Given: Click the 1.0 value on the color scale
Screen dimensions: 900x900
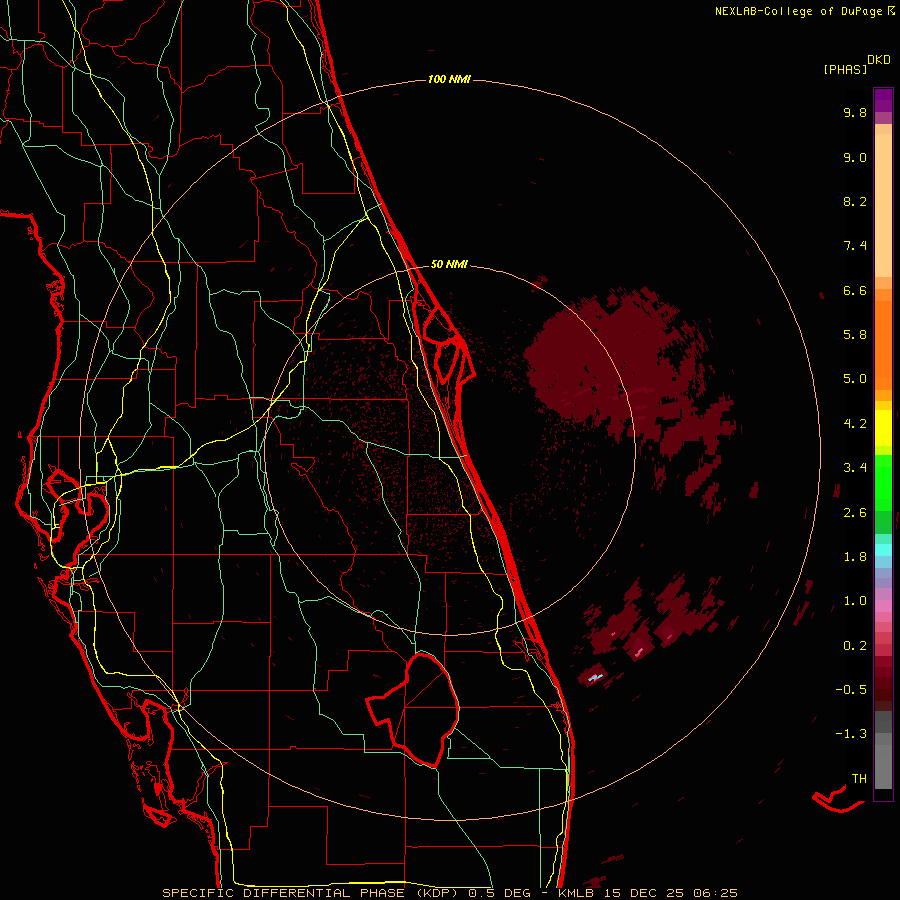Looking at the screenshot, I should coord(855,601).
